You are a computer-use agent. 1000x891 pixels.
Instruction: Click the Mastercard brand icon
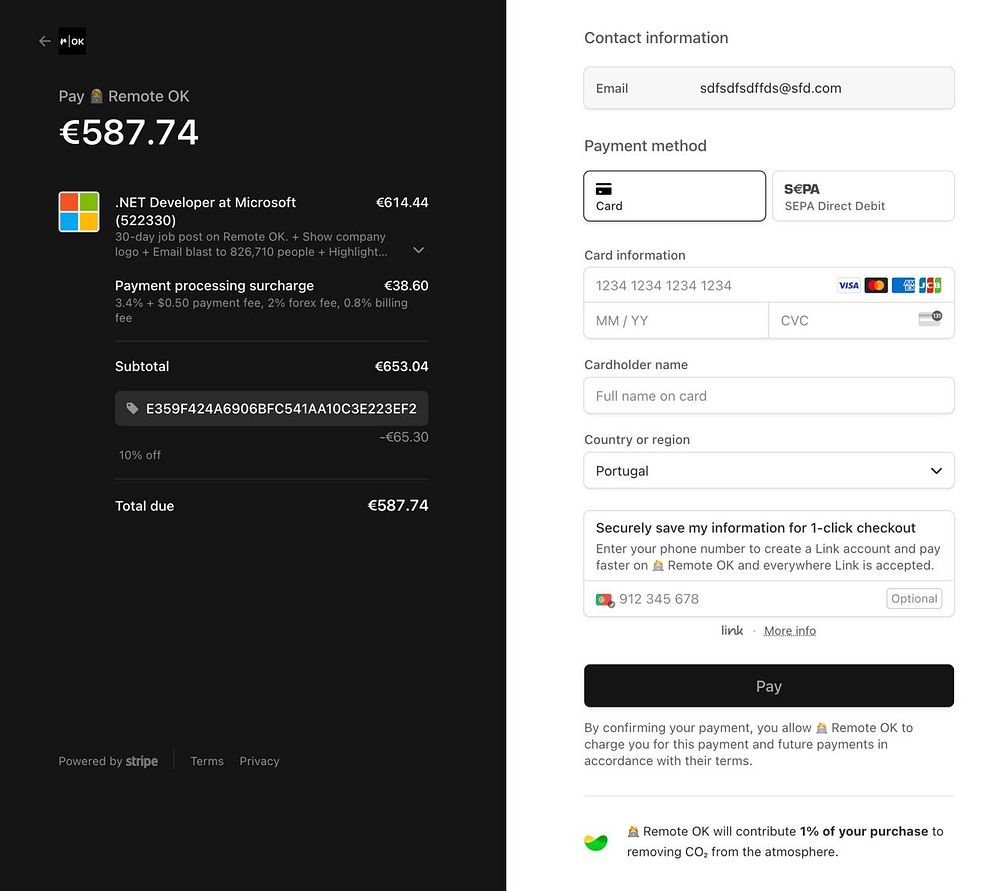876,285
